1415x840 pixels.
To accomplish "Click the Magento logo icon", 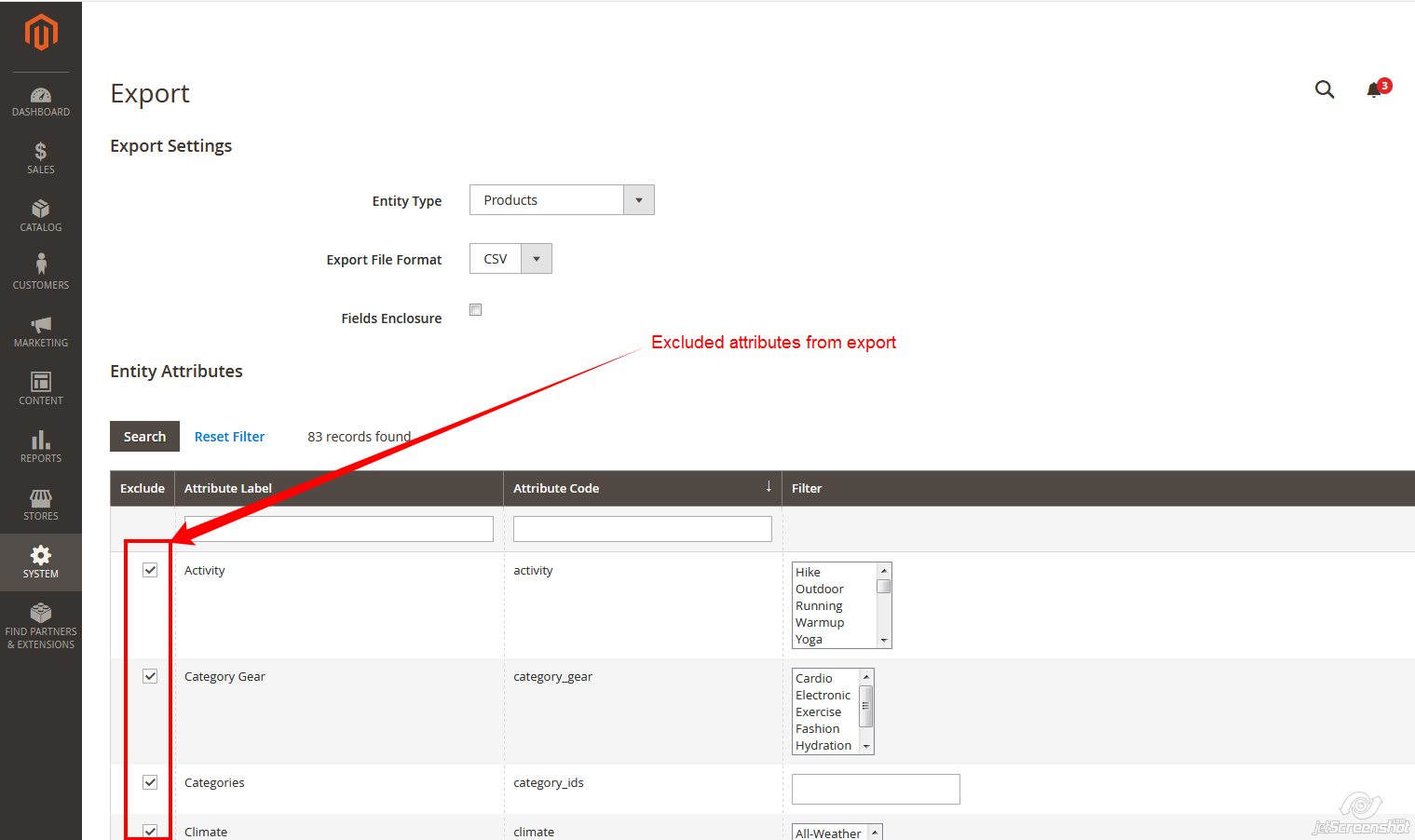I will pos(41,33).
